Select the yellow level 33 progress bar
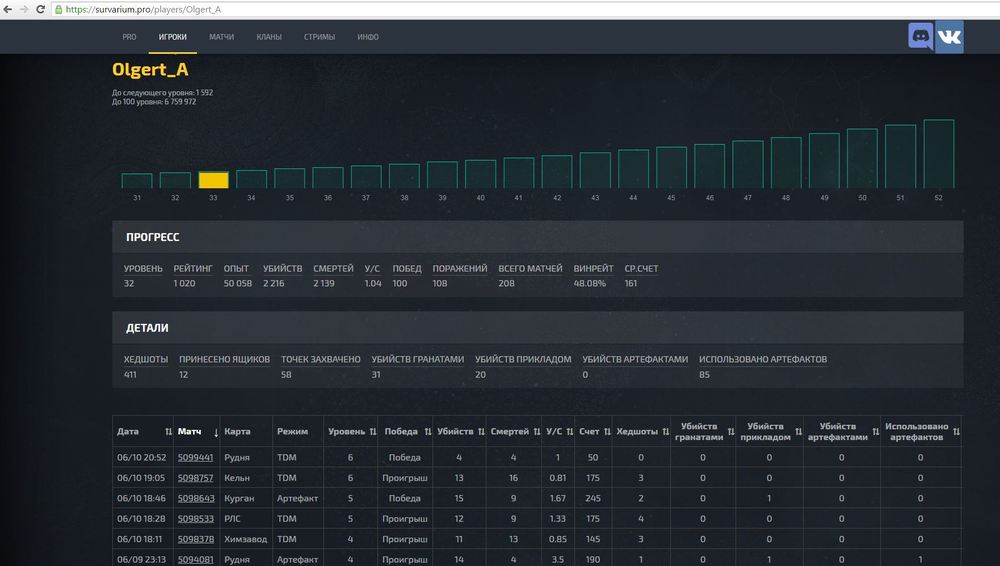1000x566 pixels. coord(213,180)
